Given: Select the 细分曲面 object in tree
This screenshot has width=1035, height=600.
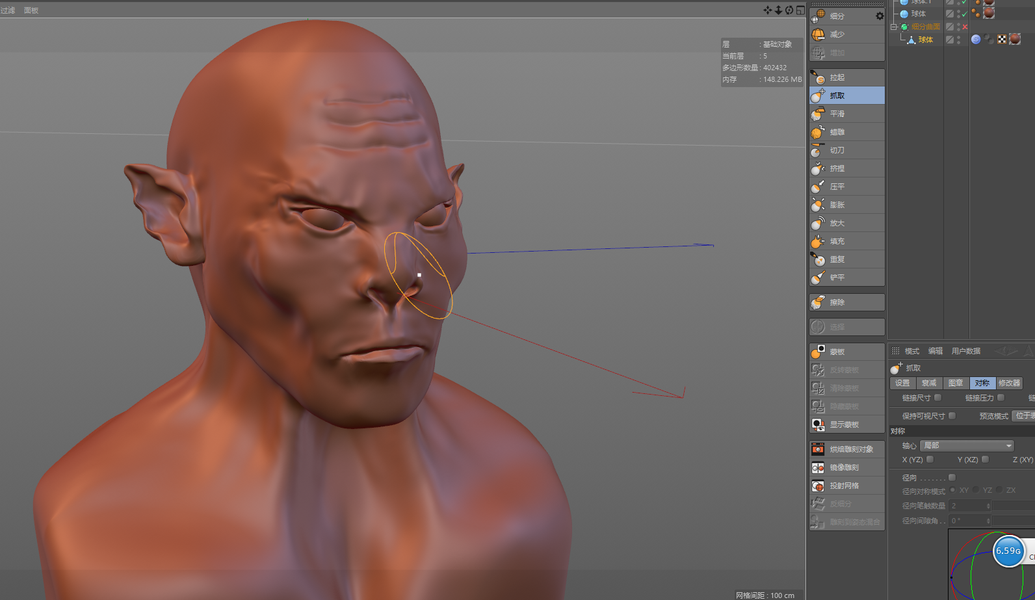Looking at the screenshot, I should point(925,27).
